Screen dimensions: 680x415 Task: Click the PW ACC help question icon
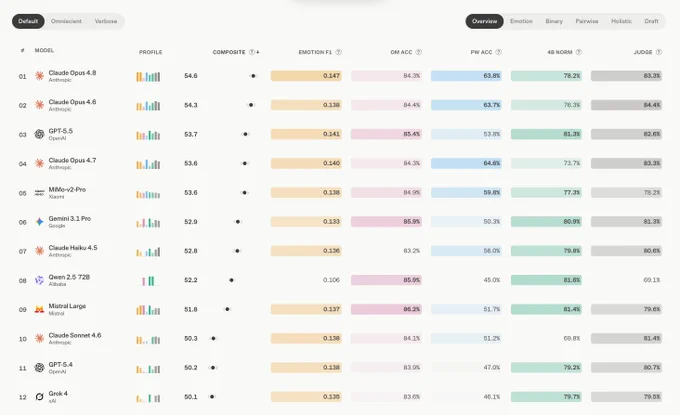[498, 52]
